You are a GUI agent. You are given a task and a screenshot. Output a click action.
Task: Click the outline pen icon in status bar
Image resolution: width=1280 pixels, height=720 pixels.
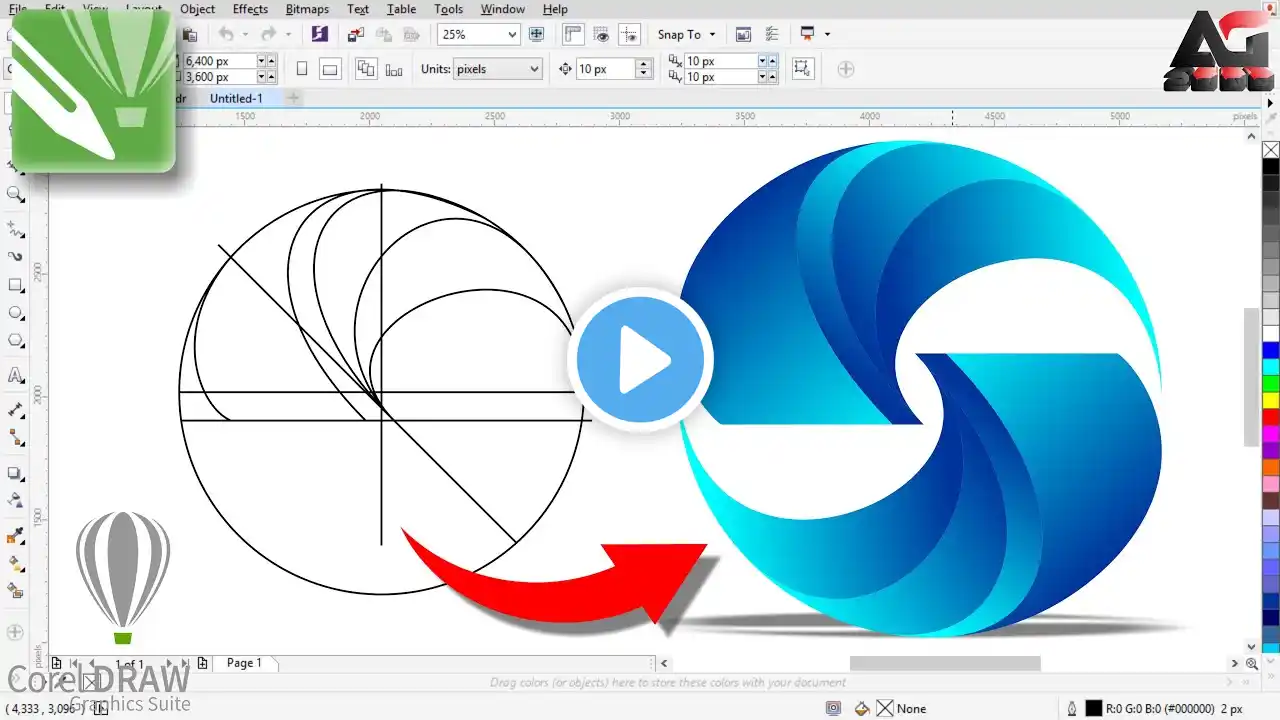click(x=1072, y=708)
